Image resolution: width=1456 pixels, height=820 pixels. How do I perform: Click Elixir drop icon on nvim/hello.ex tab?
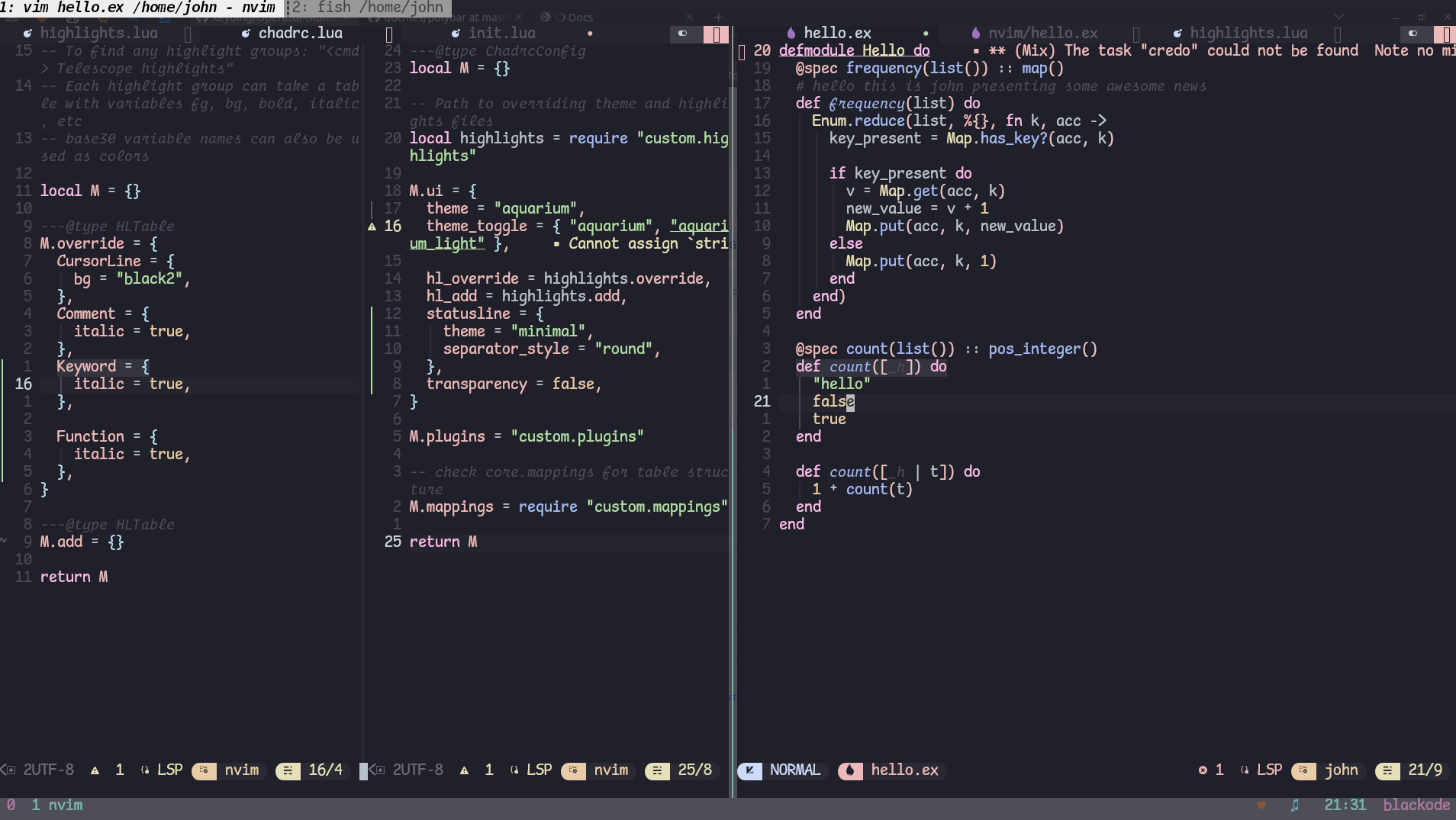975,33
